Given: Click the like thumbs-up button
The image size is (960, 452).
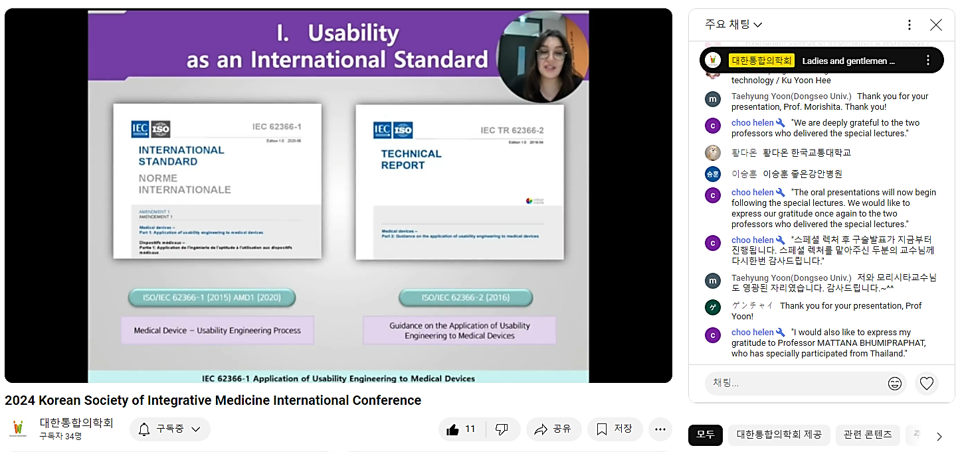Looking at the screenshot, I should [x=461, y=429].
